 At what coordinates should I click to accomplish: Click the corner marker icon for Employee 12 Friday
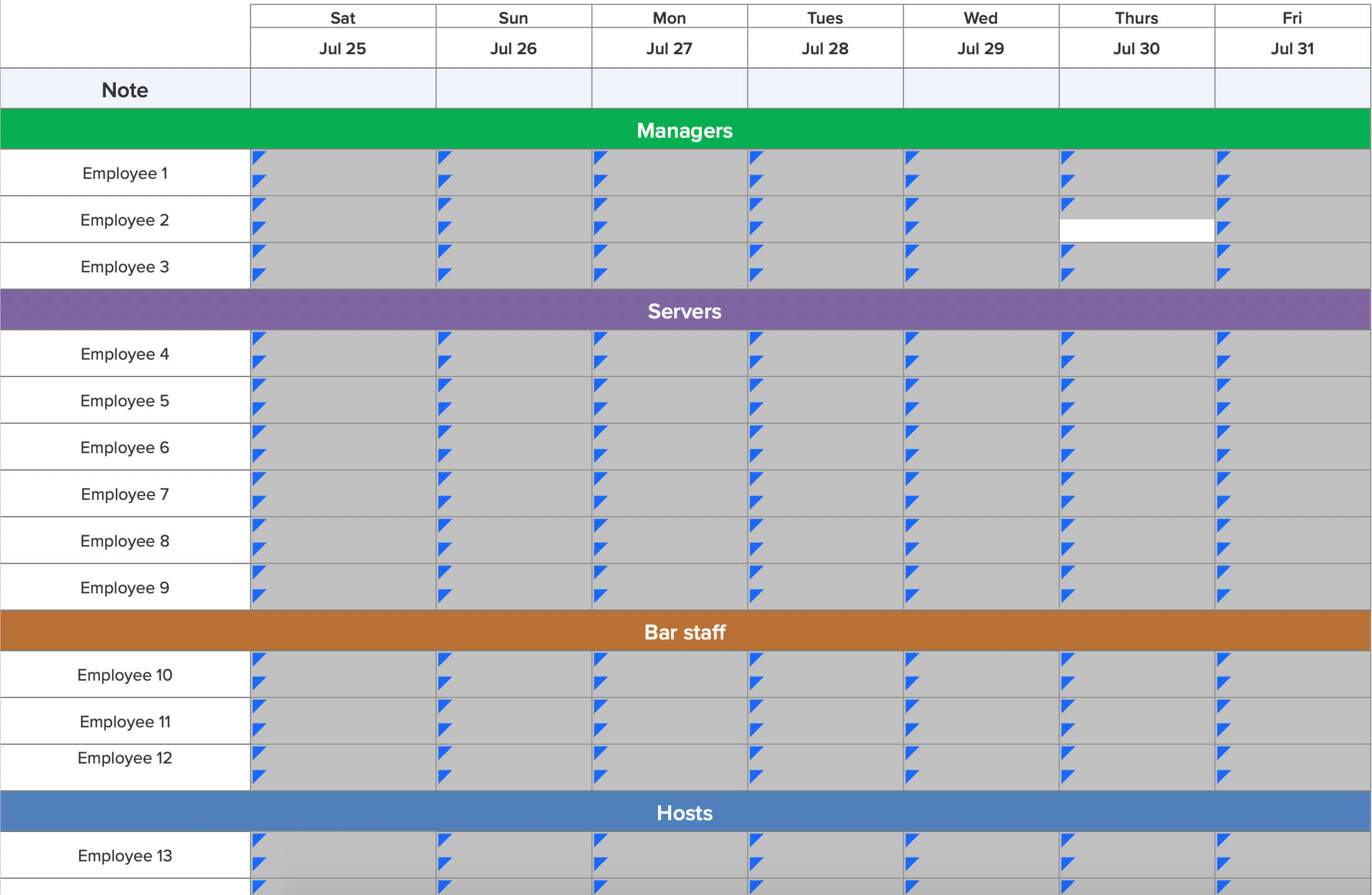click(1222, 751)
